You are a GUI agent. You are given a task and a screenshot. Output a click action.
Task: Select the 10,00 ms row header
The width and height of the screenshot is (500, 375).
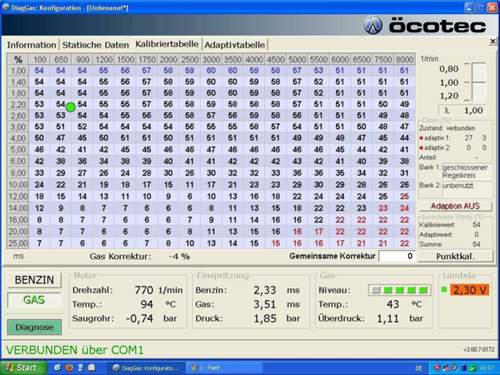pos(18,185)
